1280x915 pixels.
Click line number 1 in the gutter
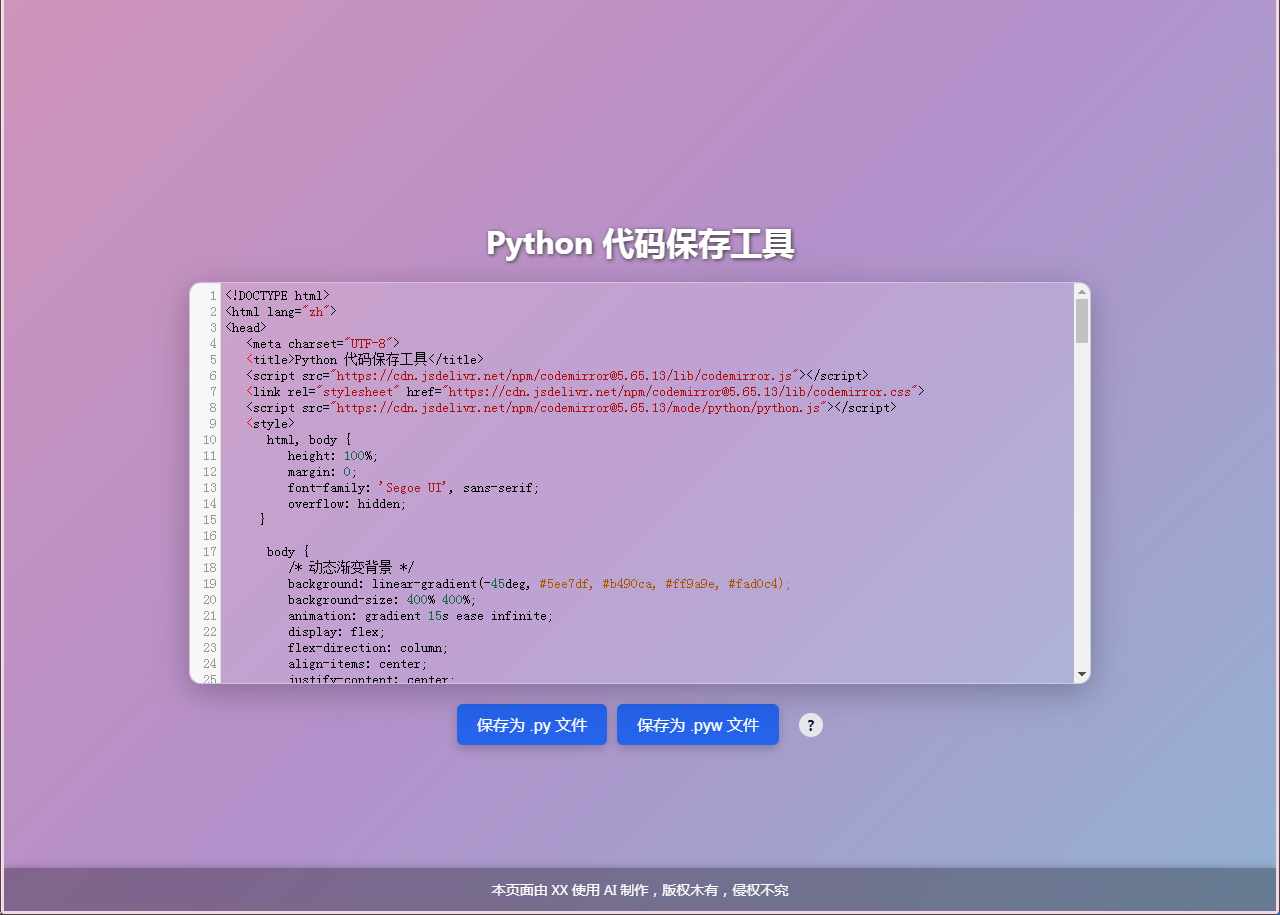pyautogui.click(x=213, y=296)
